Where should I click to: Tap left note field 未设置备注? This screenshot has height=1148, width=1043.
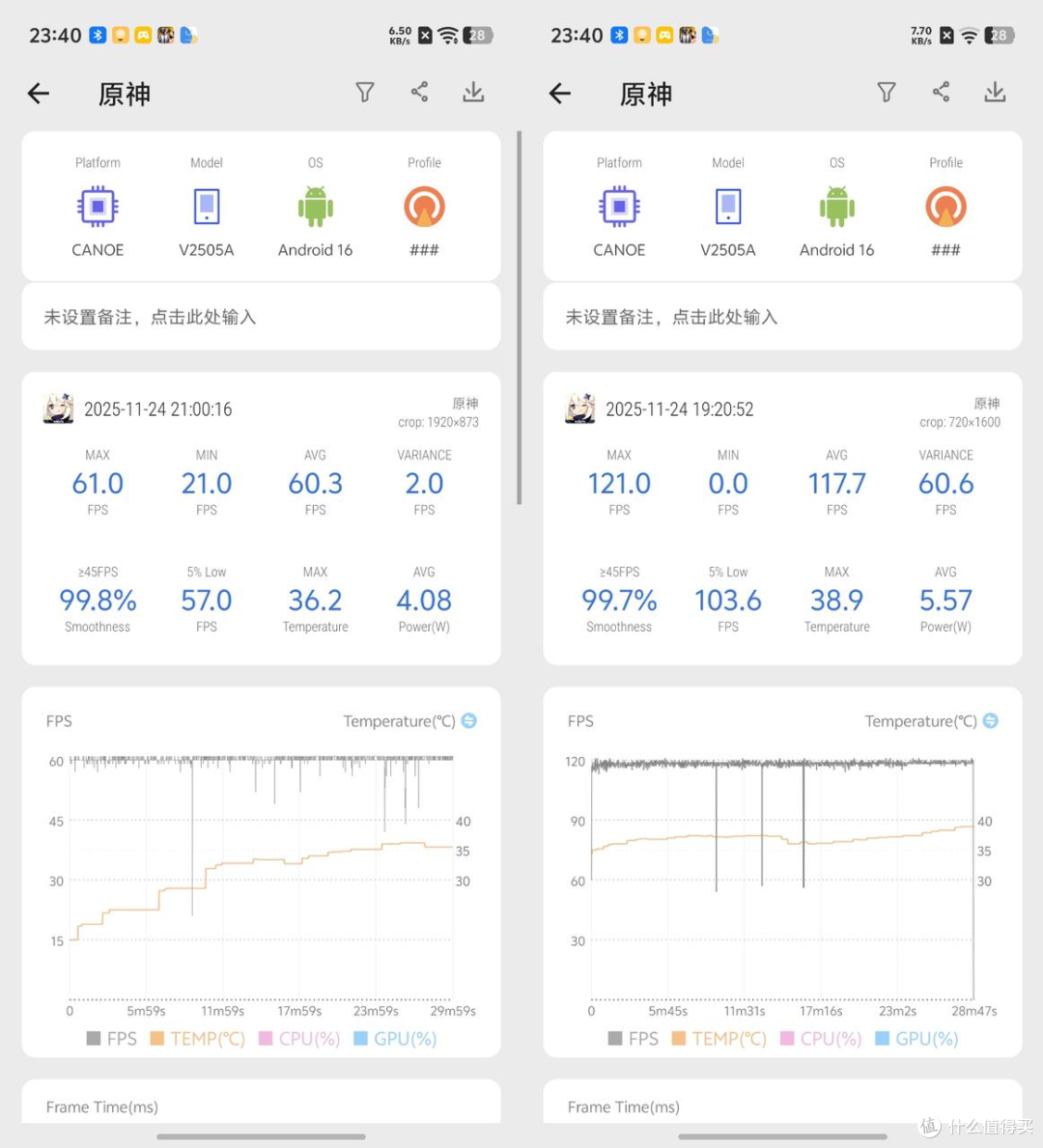click(262, 317)
